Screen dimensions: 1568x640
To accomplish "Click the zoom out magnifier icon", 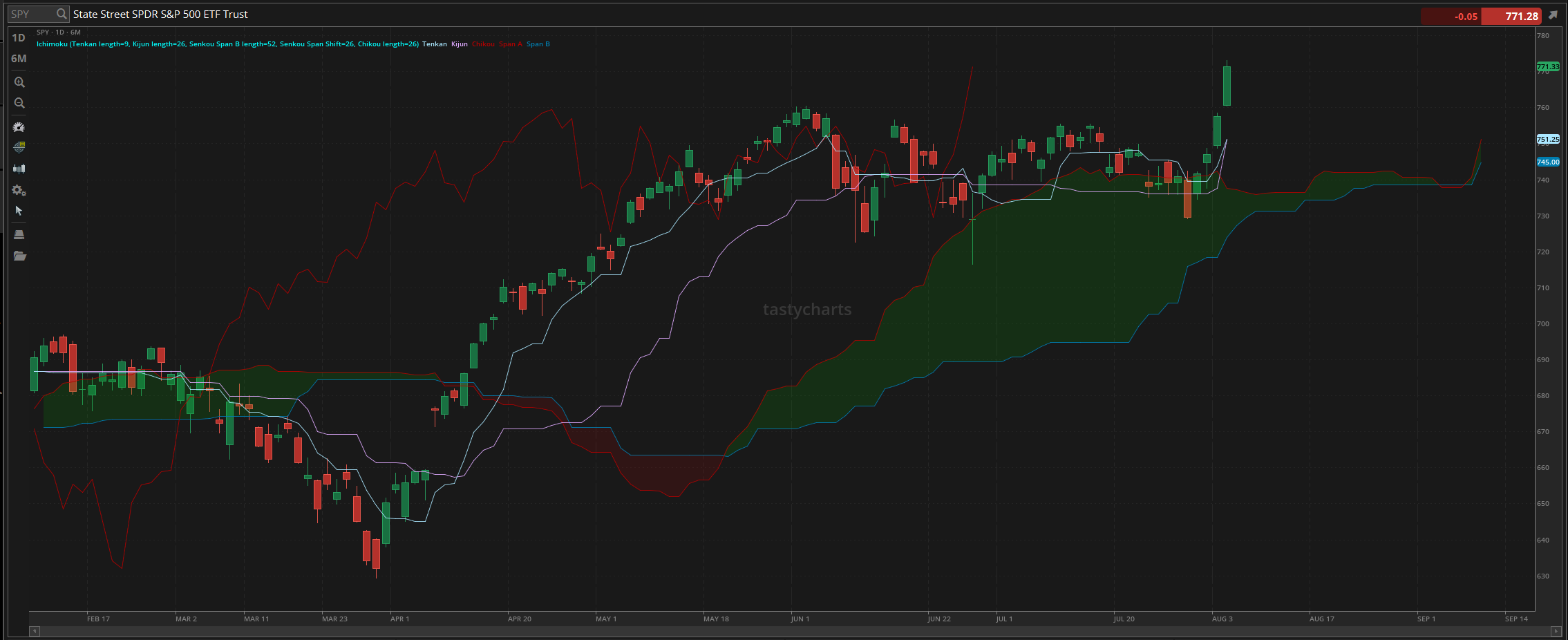I will 19,103.
